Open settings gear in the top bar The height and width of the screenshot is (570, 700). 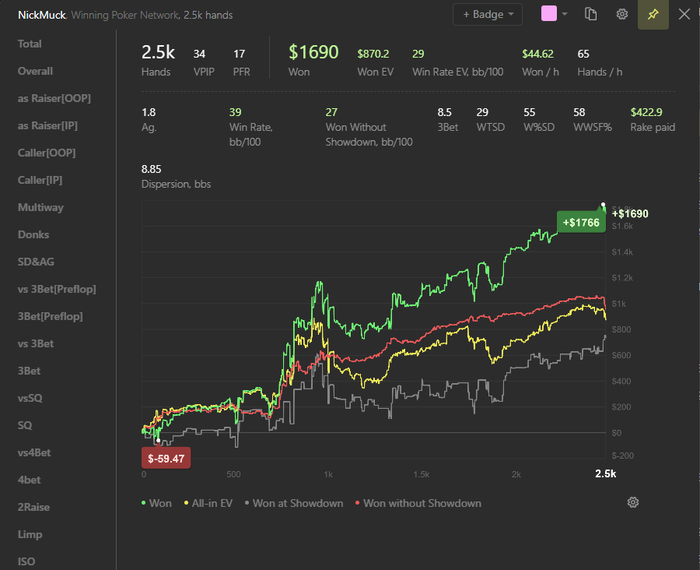[622, 15]
